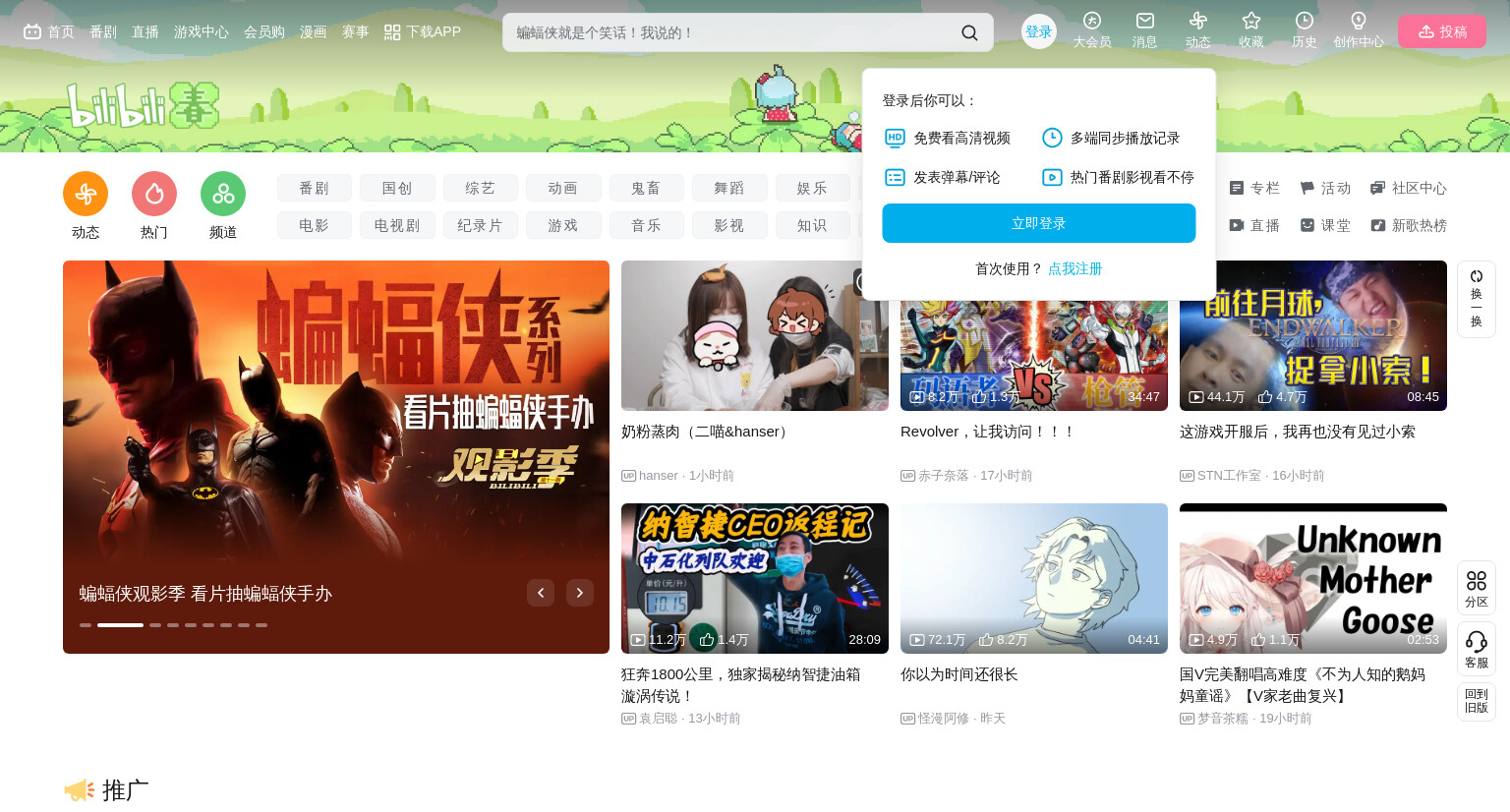Focus the search input field
Screen dimensions: 1510x812
click(732, 32)
